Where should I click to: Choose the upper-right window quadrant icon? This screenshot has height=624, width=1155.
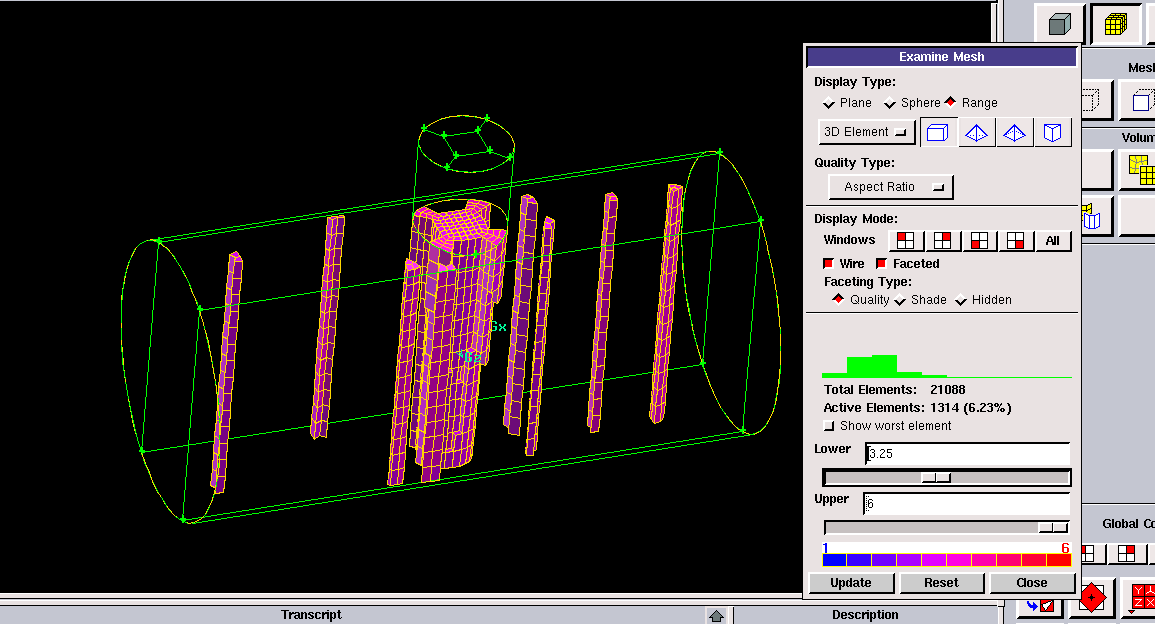click(942, 240)
